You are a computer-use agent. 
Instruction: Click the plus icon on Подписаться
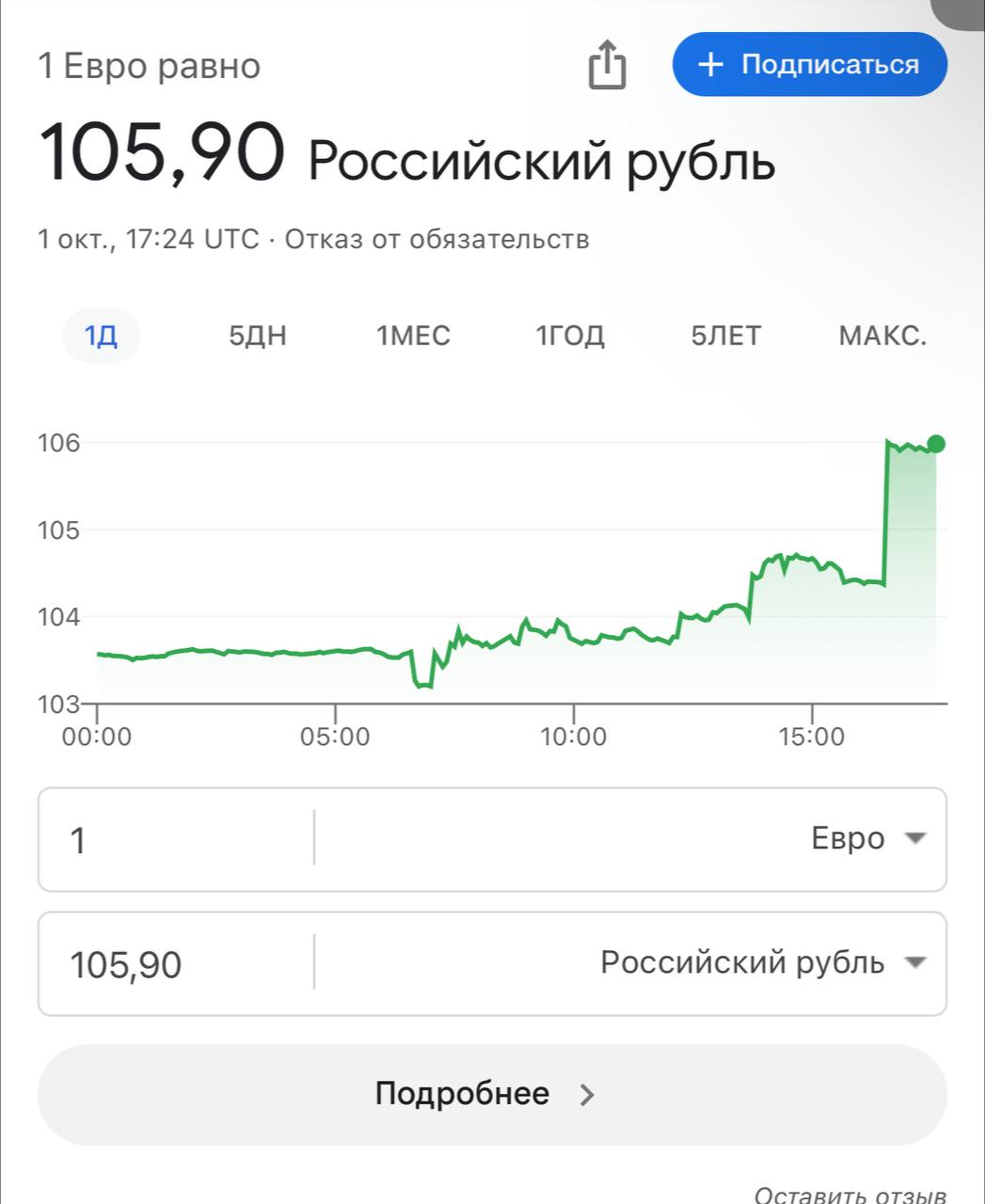pos(711,64)
